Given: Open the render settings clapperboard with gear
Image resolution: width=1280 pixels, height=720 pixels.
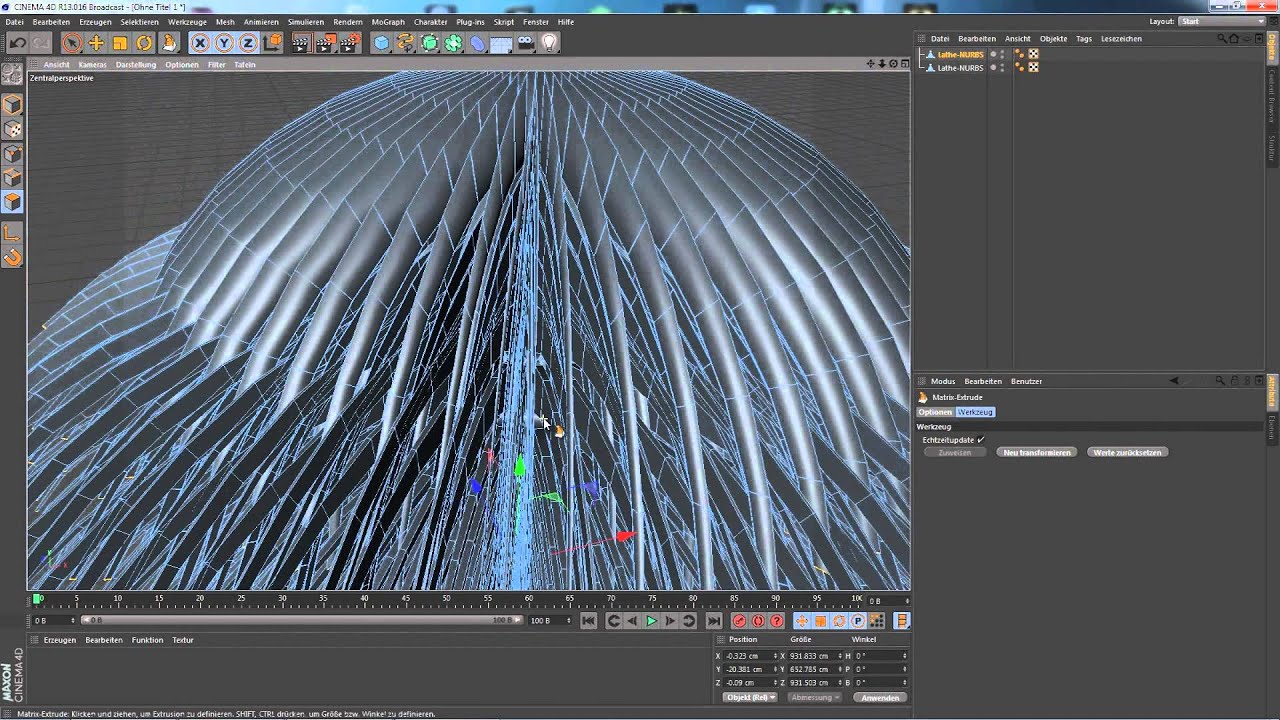Looking at the screenshot, I should [x=349, y=43].
